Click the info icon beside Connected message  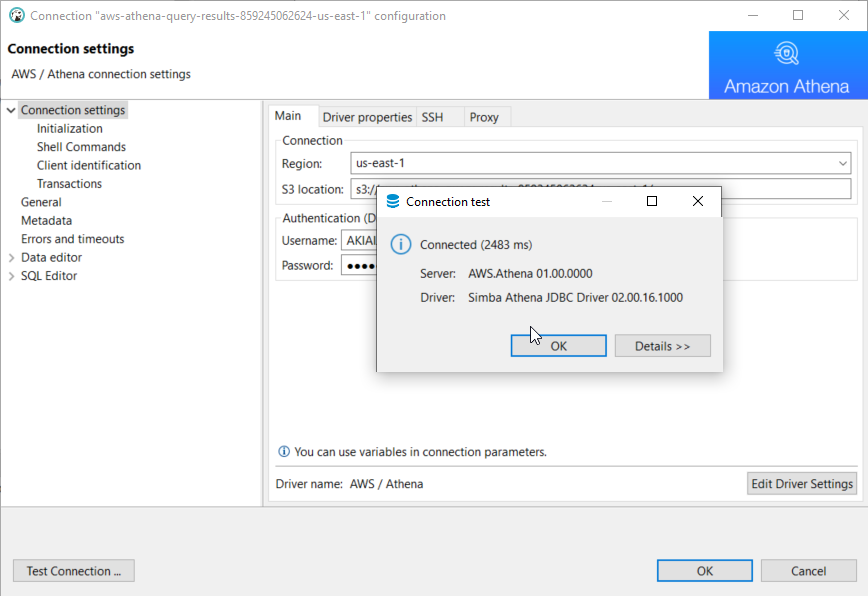click(401, 244)
